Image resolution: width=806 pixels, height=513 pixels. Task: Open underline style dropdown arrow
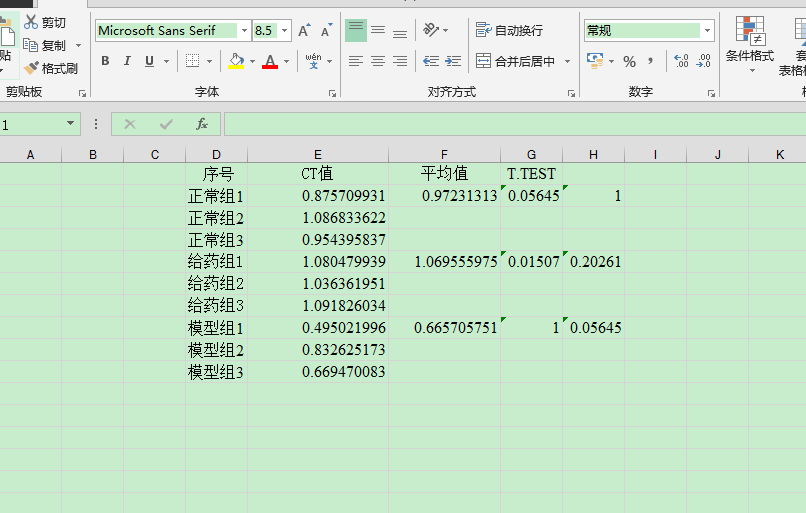point(166,62)
